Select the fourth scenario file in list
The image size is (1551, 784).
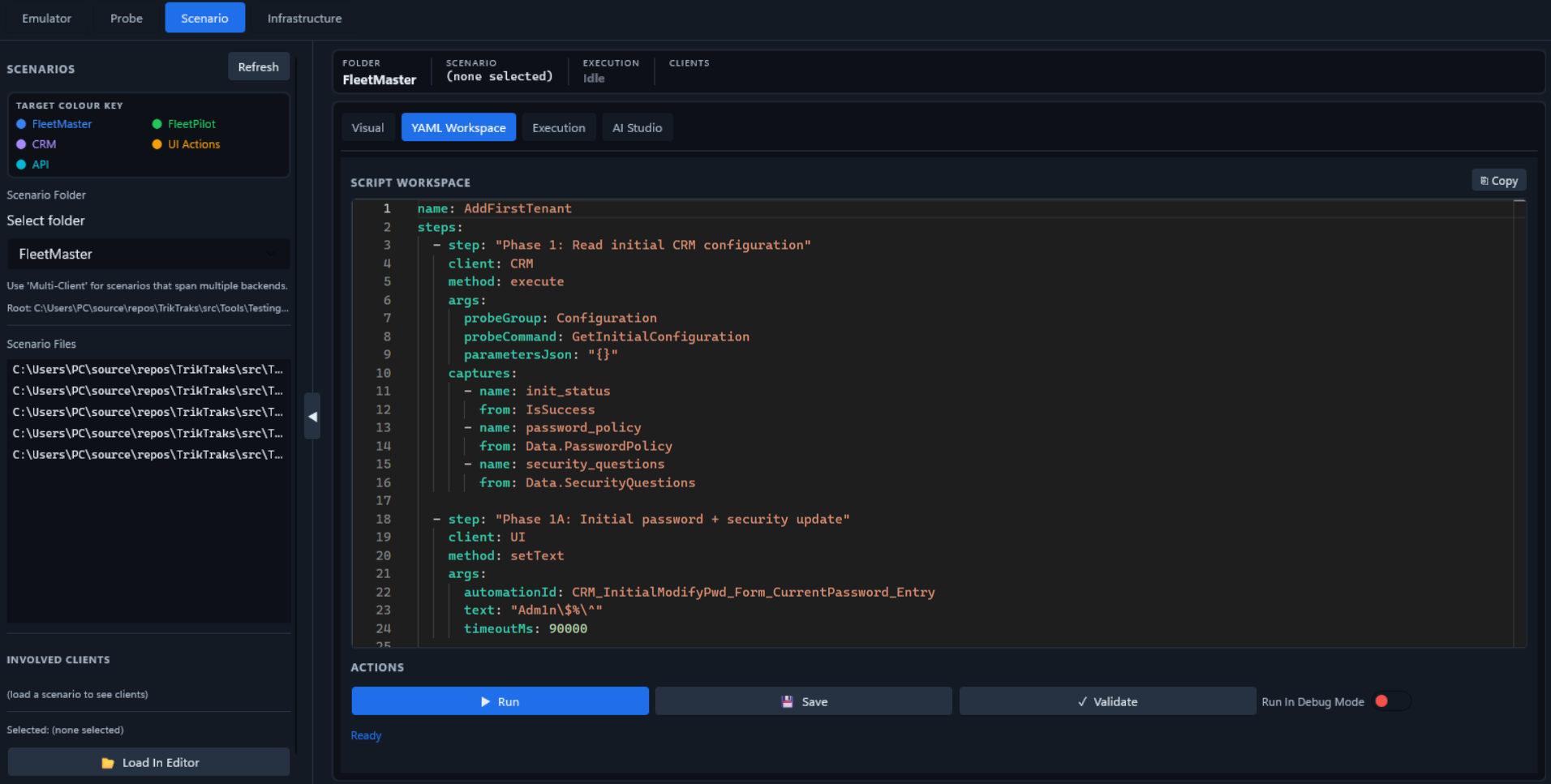coord(148,433)
